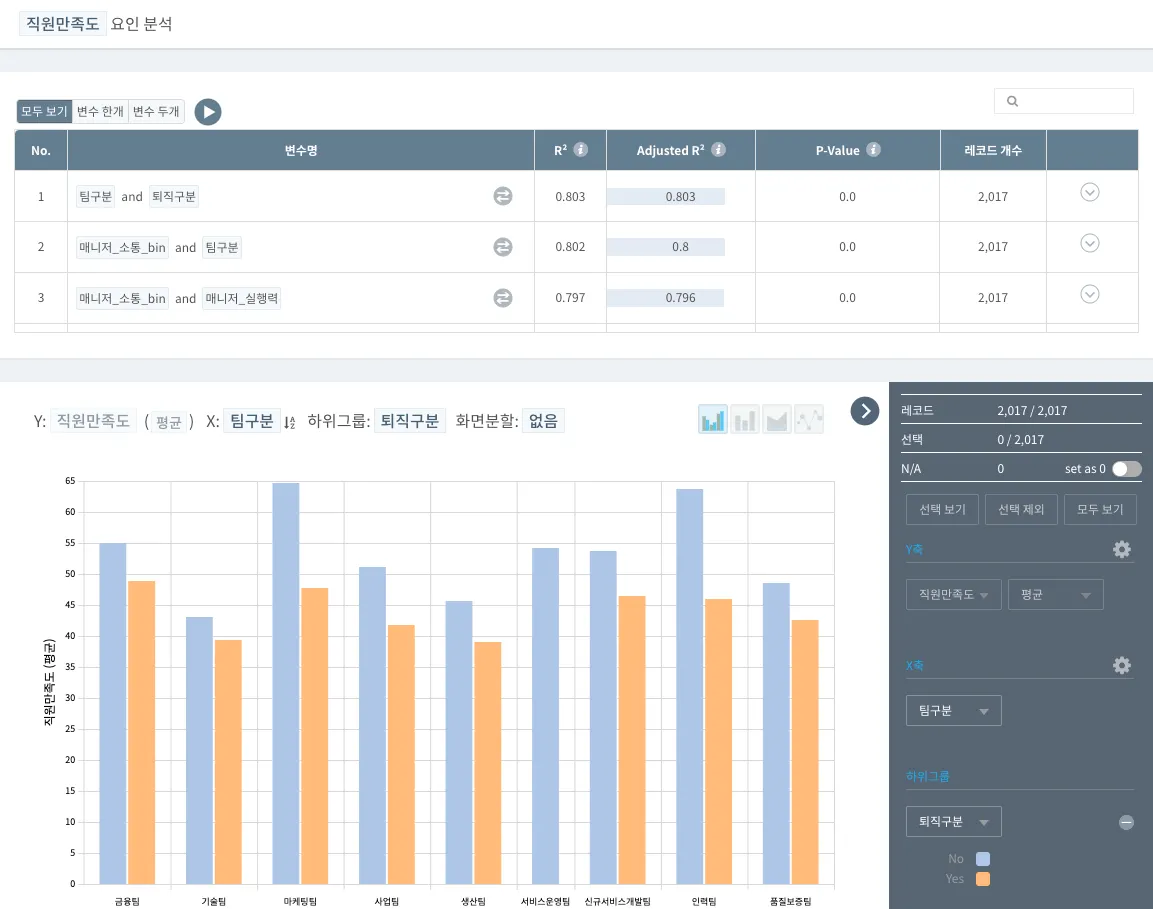The width and height of the screenshot is (1153, 909).
Task: Select the 변수 두개 tab
Action: click(156, 112)
